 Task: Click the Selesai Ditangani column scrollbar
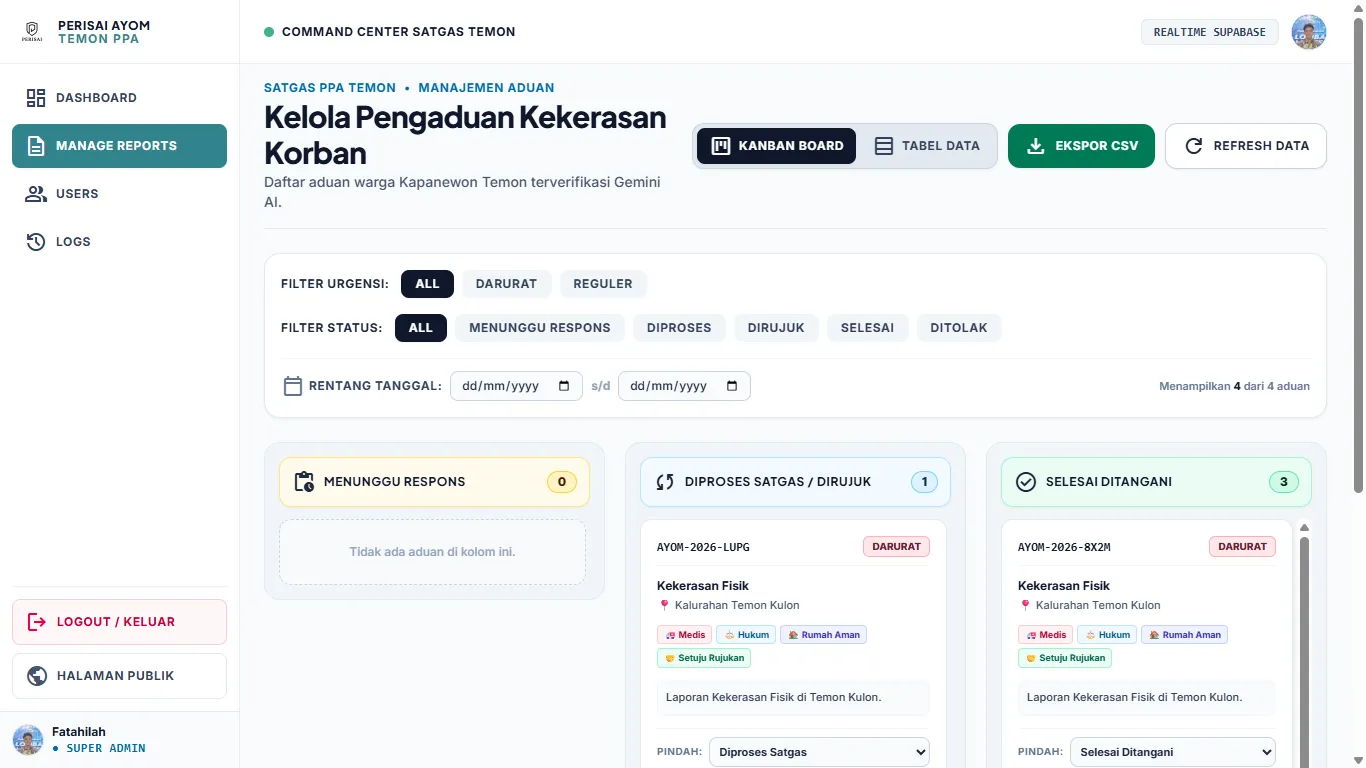pos(1304,652)
